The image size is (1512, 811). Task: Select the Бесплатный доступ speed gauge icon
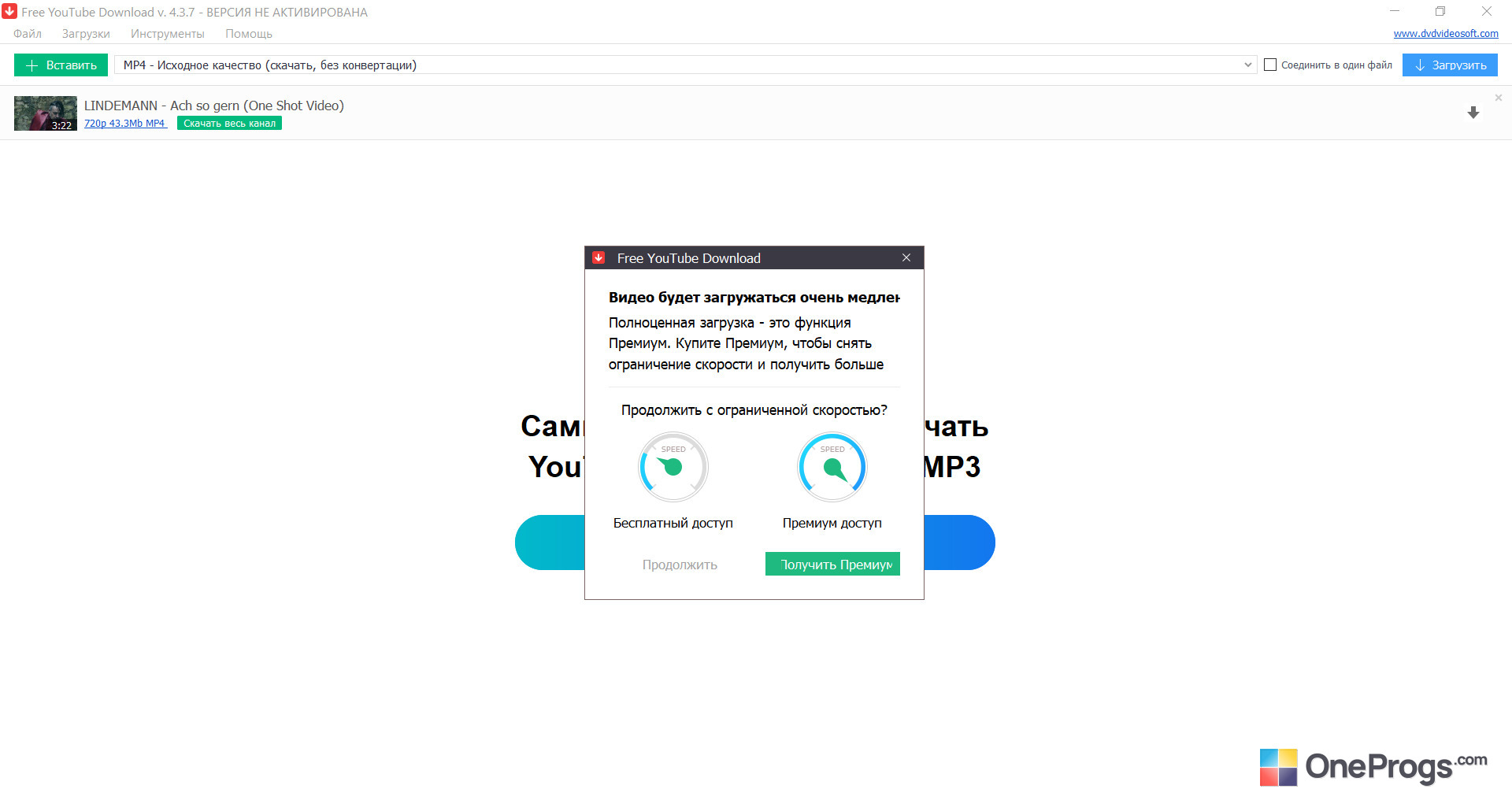(x=673, y=467)
